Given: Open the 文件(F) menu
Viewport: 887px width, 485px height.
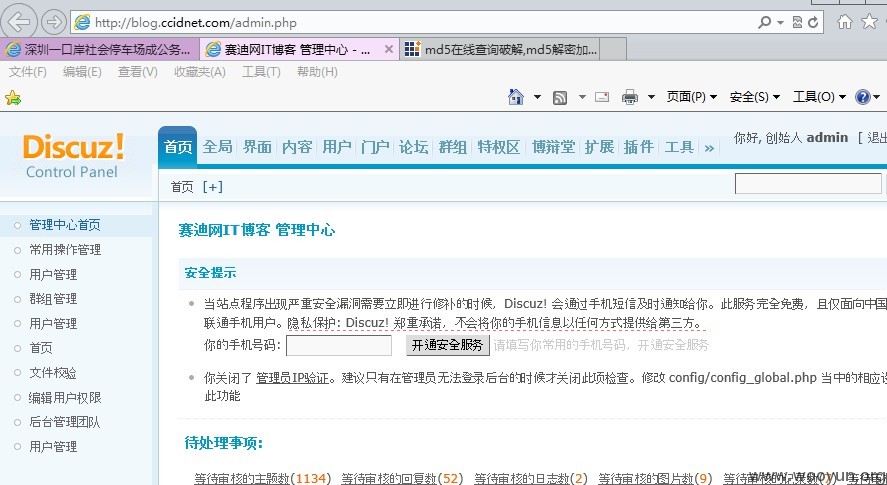Looking at the screenshot, I should 28,72.
